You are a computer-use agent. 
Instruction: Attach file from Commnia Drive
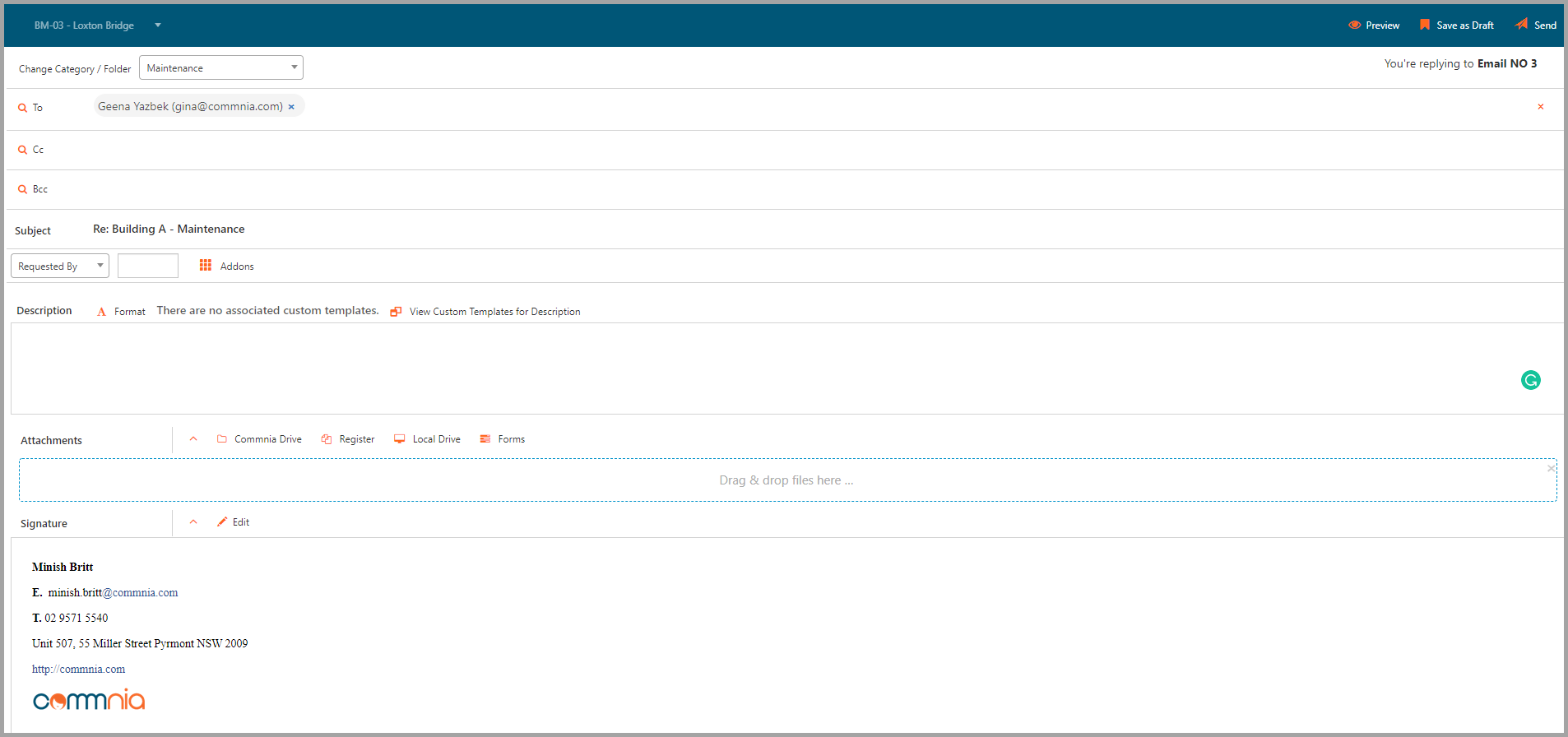[259, 439]
